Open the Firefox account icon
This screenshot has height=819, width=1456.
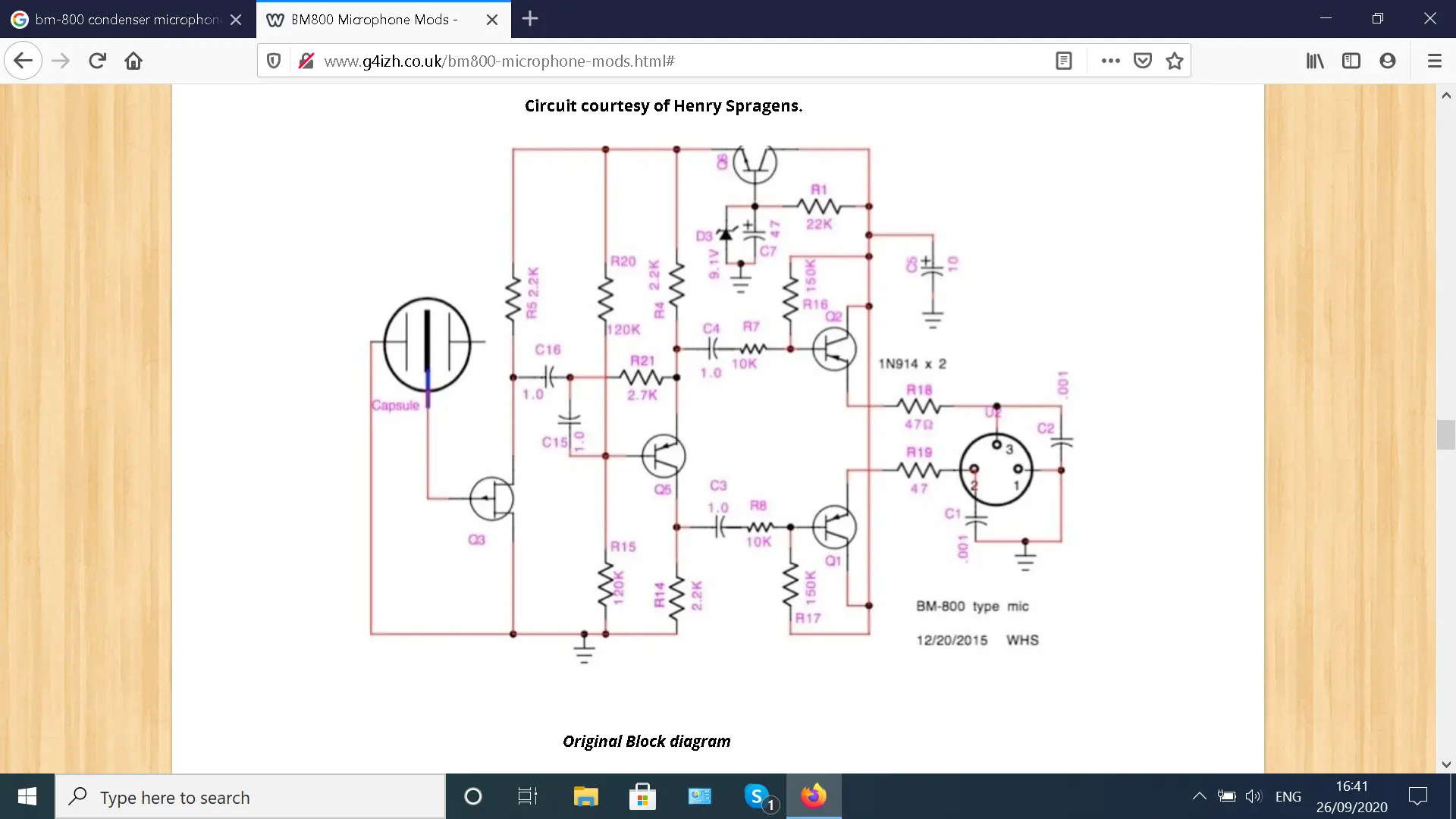pos(1388,61)
